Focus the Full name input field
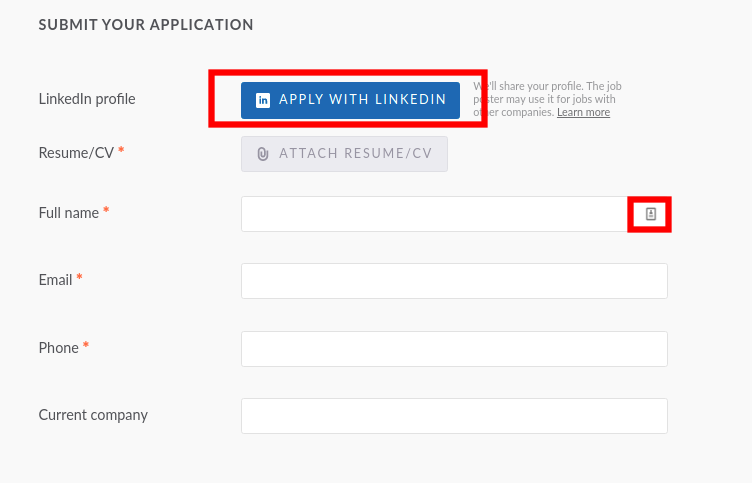 tap(454, 214)
